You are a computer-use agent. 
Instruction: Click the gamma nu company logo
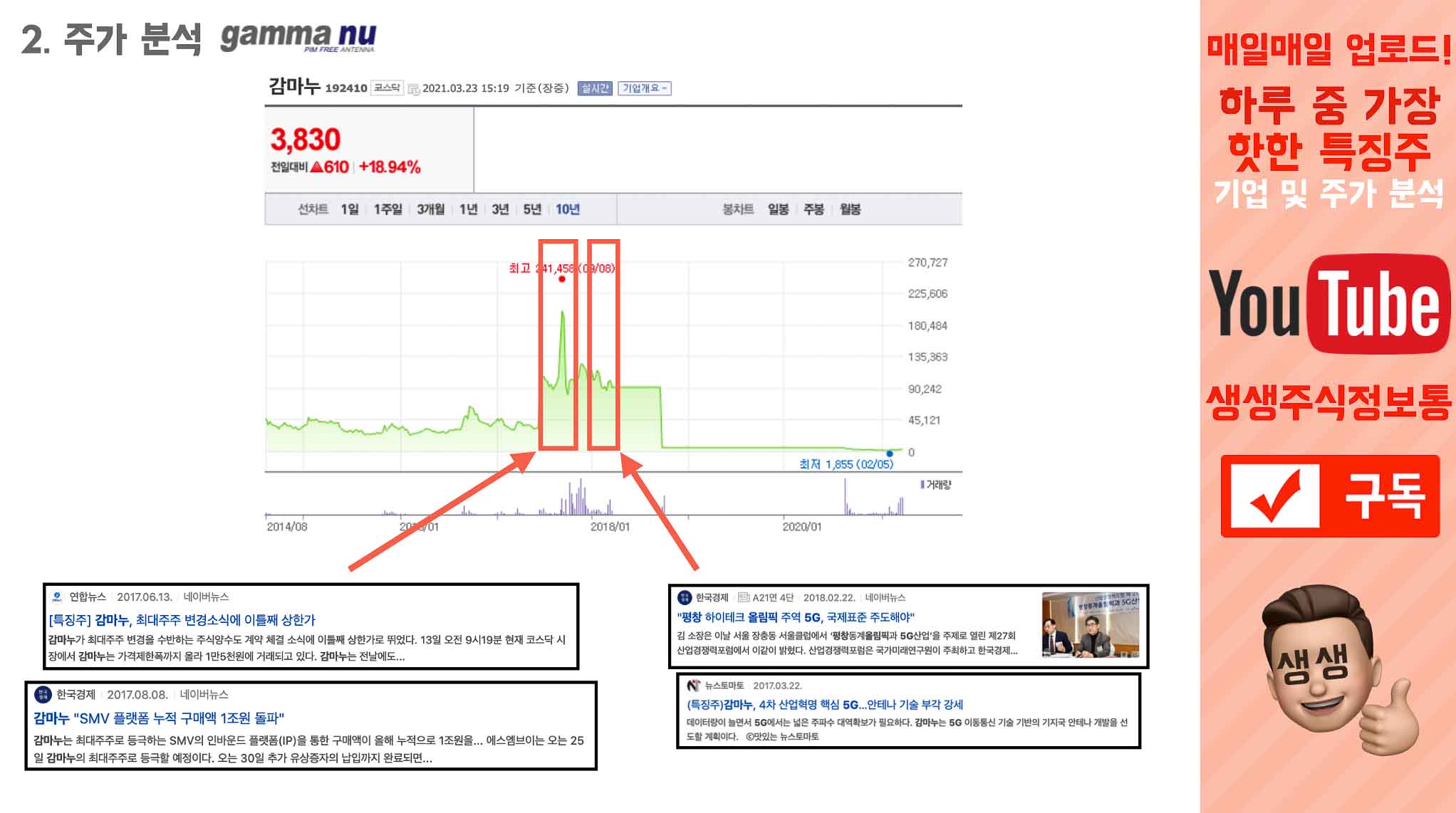coord(298,37)
